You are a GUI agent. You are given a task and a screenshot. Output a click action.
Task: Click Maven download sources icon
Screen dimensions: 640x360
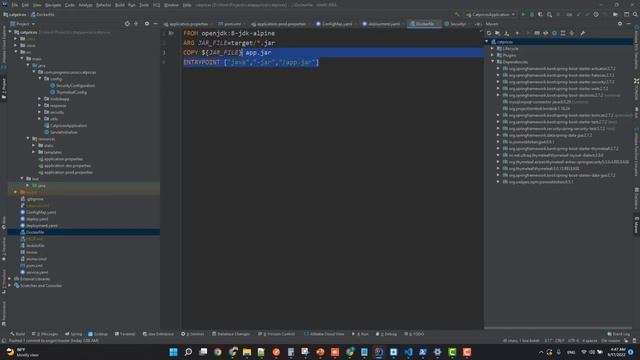507,33
